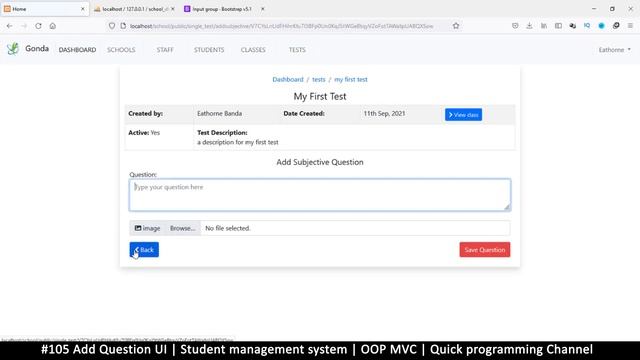Open the SCHOOLS nav item

click(121, 50)
